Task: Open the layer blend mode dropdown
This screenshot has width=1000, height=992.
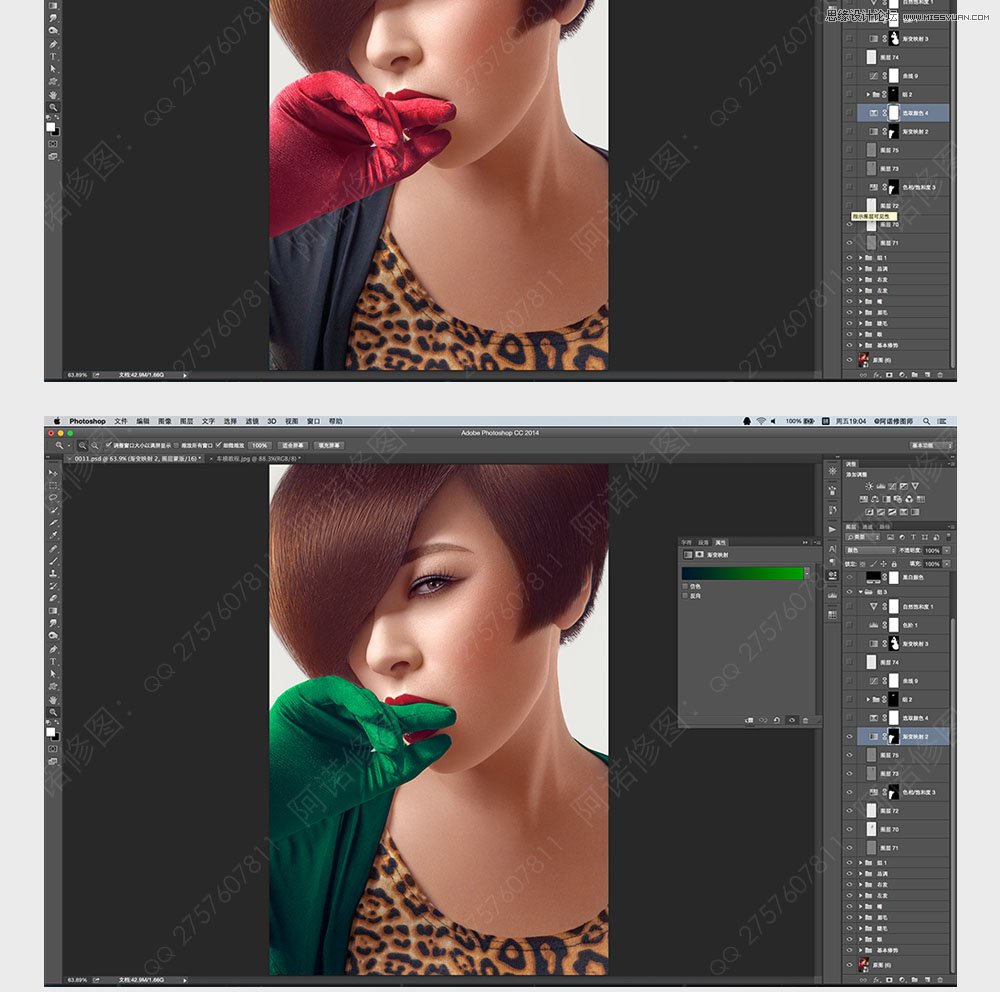Action: [869, 550]
